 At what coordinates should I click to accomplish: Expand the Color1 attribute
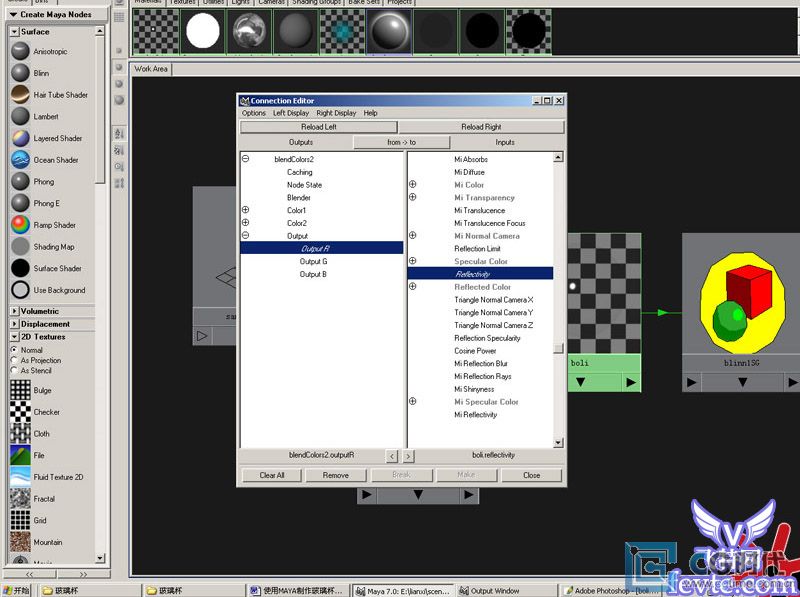tap(245, 210)
